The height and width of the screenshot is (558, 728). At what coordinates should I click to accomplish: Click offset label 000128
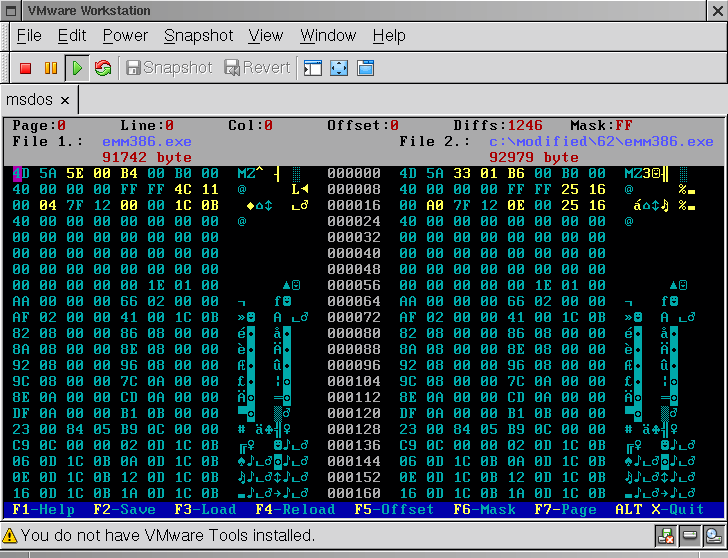pos(354,429)
